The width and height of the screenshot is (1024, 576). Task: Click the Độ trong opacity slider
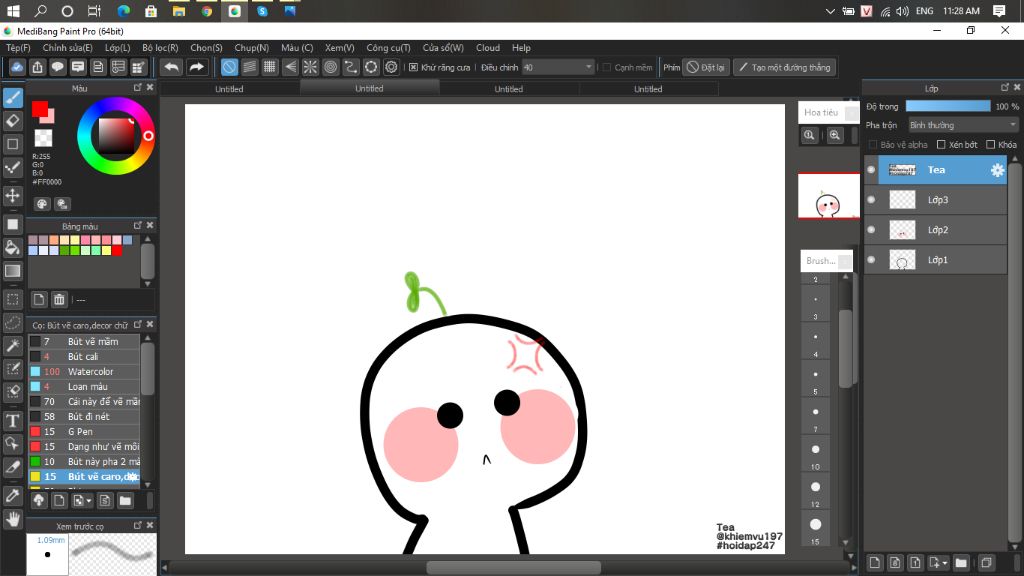947,106
